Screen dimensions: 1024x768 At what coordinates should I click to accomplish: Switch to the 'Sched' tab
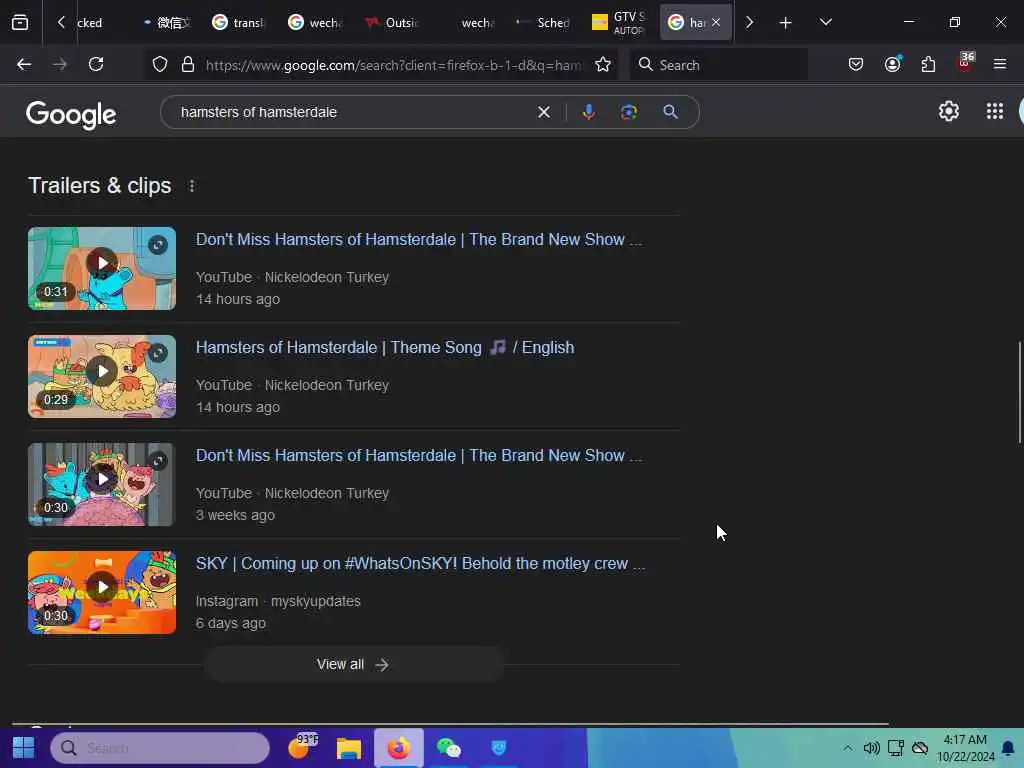543,23
